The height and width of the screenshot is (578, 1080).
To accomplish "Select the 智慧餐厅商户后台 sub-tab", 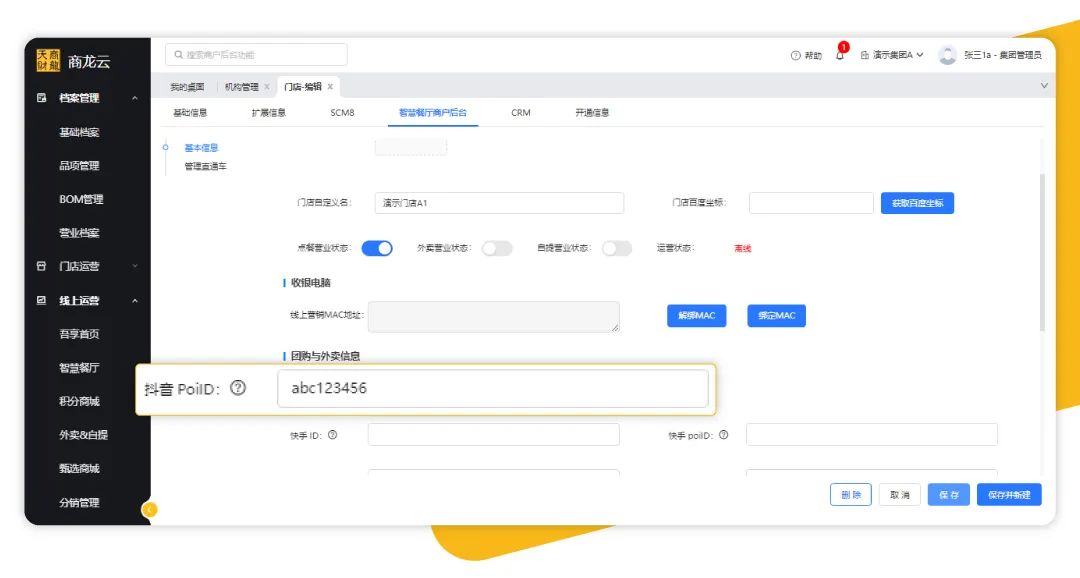I will tap(433, 112).
